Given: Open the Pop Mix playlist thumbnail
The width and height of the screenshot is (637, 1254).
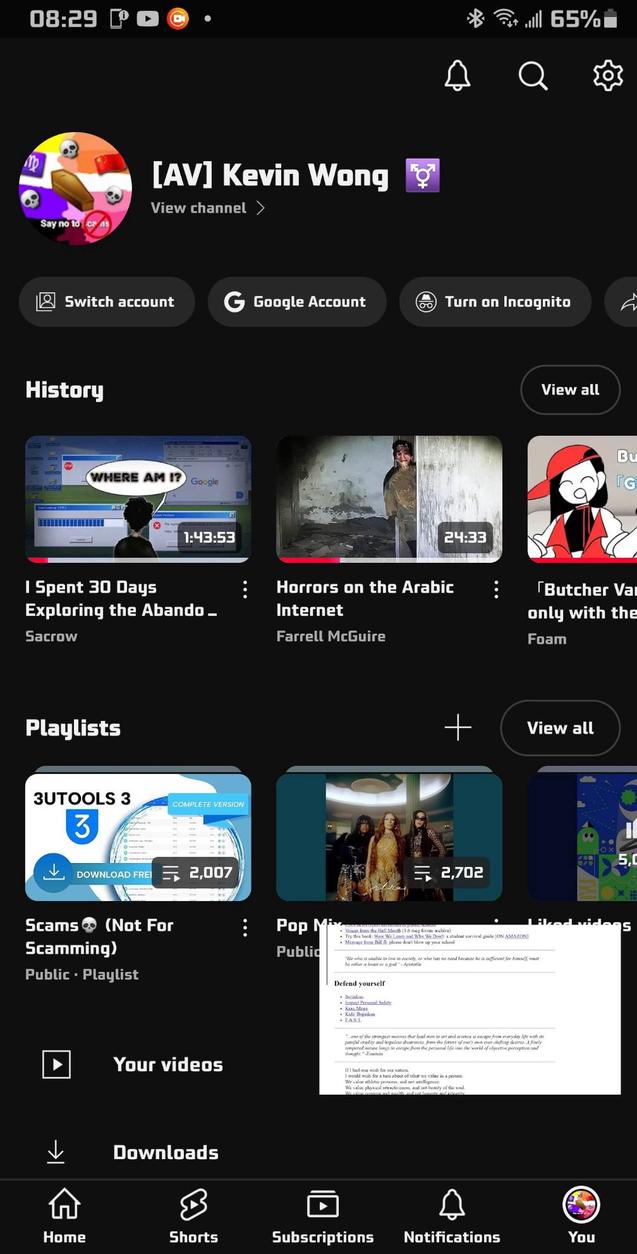Looking at the screenshot, I should point(389,836).
